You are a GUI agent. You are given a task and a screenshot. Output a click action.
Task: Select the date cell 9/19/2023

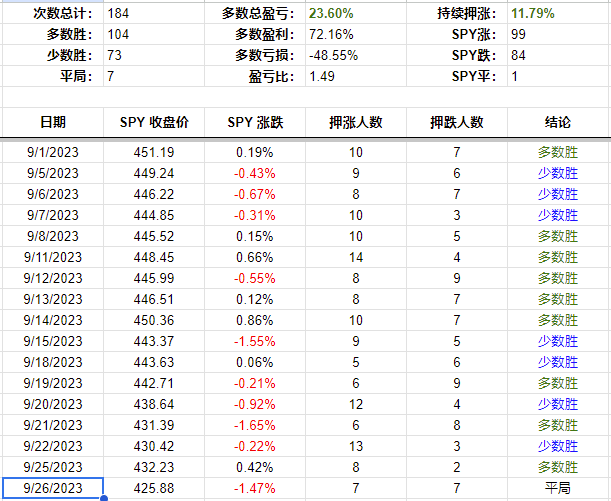[x=53, y=383]
